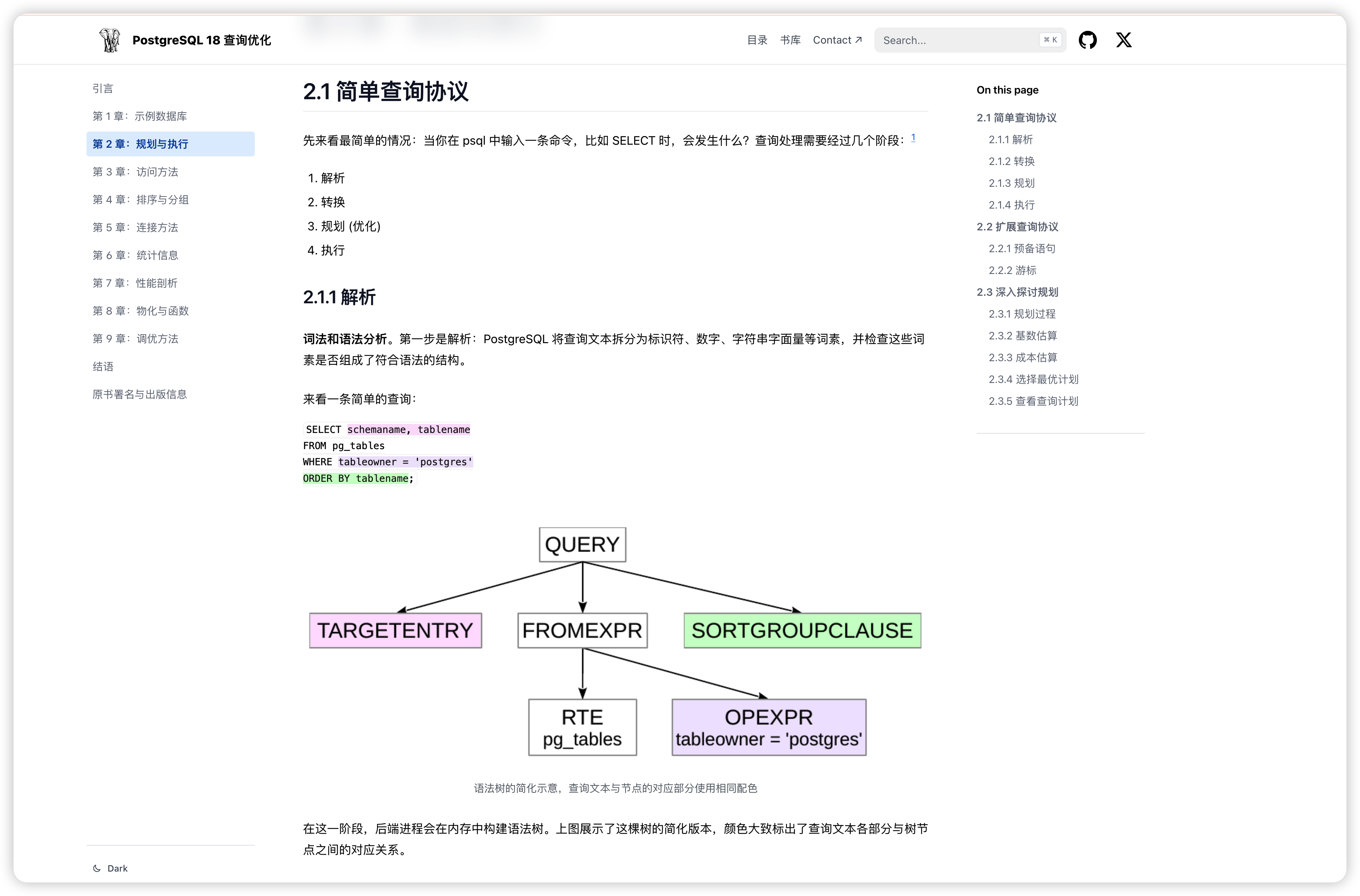Jump to 2.1.1 解析 in outline
Screen dimensions: 1360x896
[x=1010, y=139]
